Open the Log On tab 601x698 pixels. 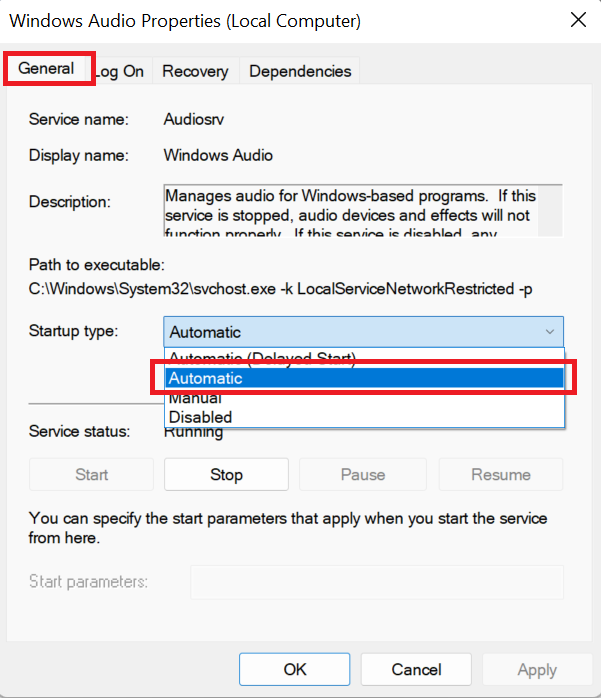120,71
